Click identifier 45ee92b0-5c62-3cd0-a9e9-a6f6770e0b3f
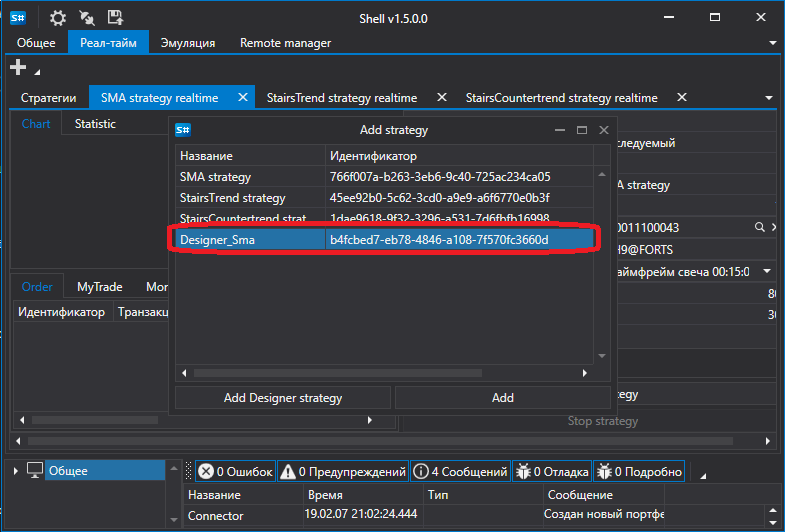This screenshot has width=785, height=532. (440, 198)
